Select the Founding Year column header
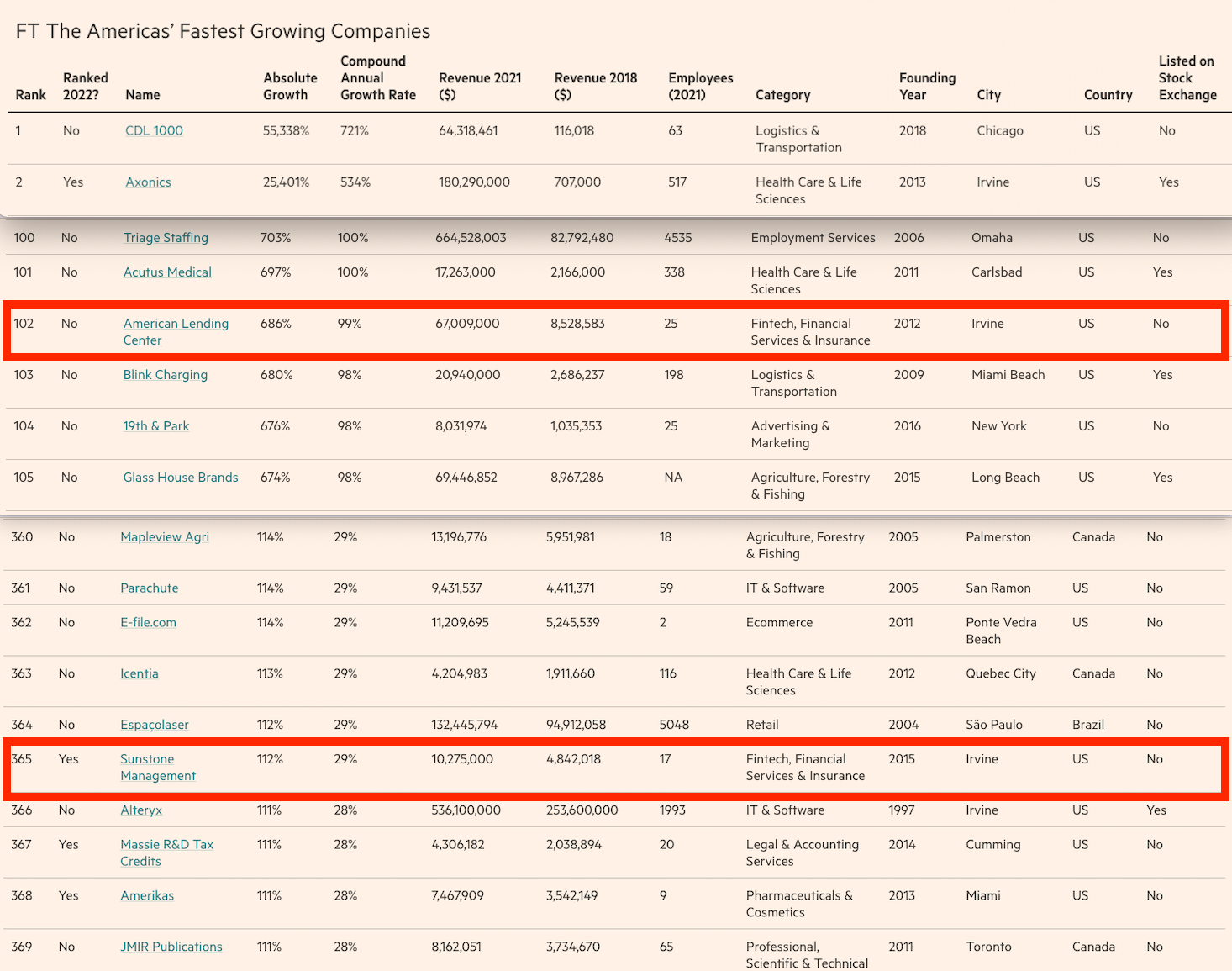This screenshot has width=1232, height=971. tap(928, 87)
